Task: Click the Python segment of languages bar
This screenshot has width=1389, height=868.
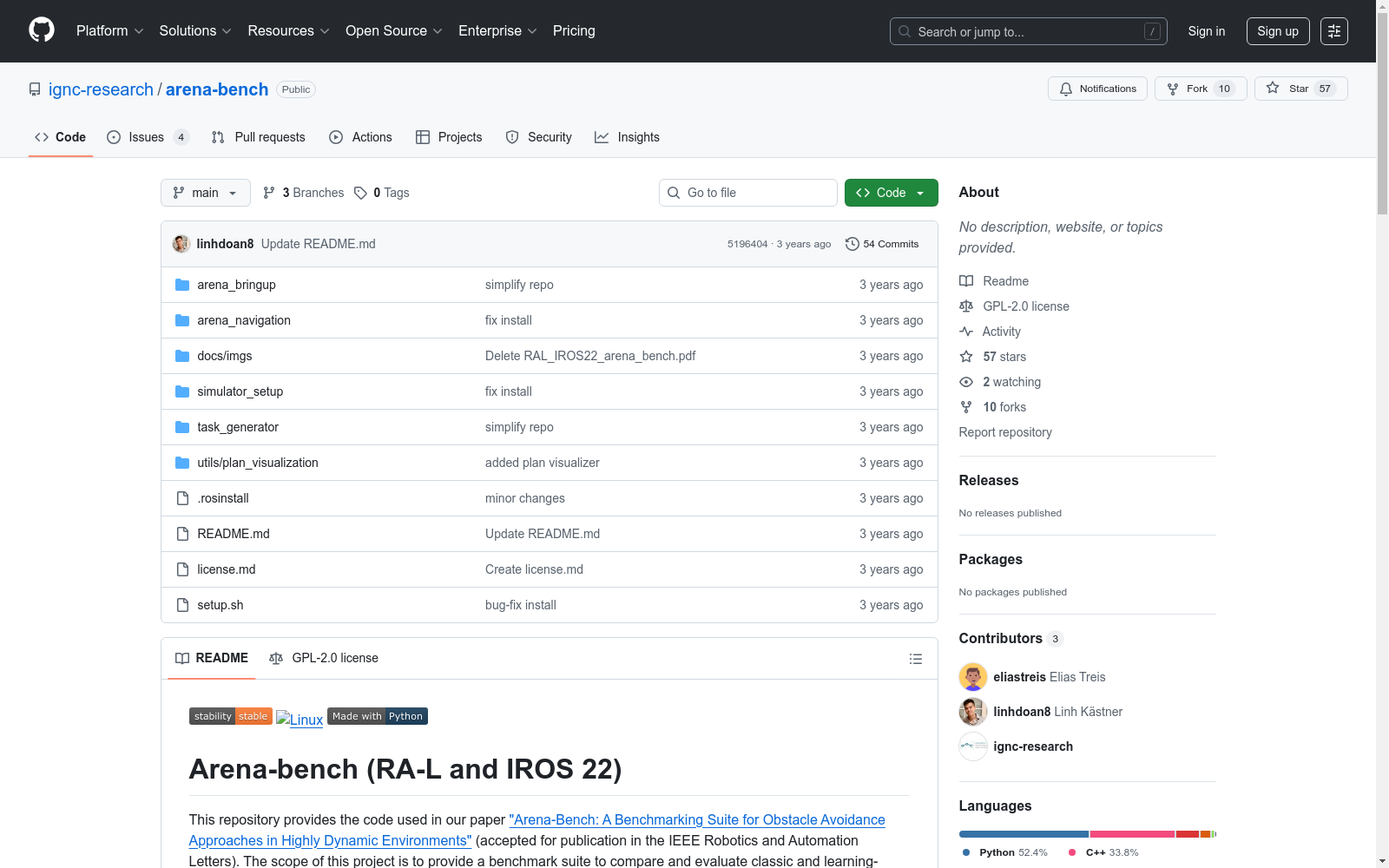Action: click(1024, 834)
